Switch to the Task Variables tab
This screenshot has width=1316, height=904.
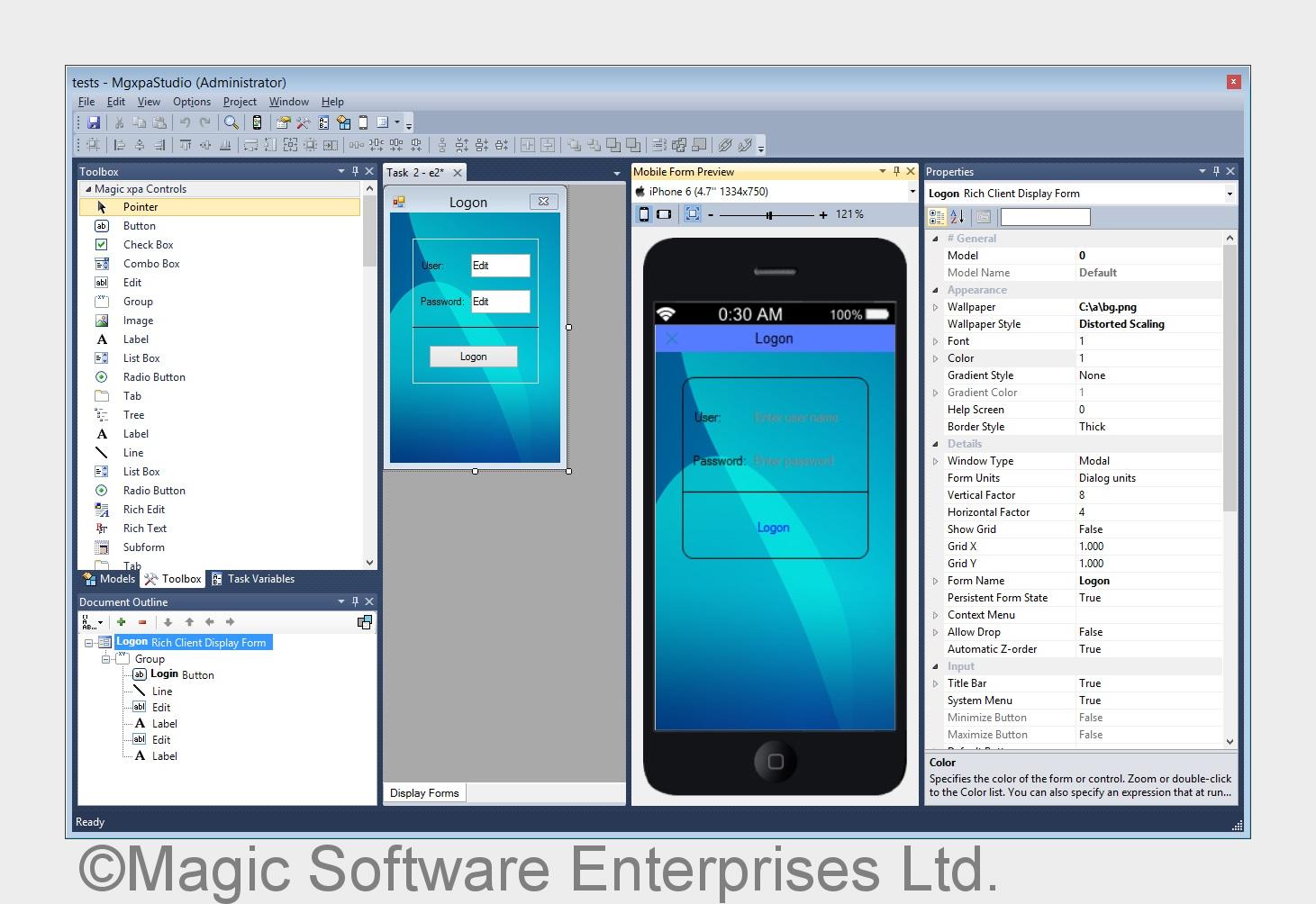[x=253, y=579]
